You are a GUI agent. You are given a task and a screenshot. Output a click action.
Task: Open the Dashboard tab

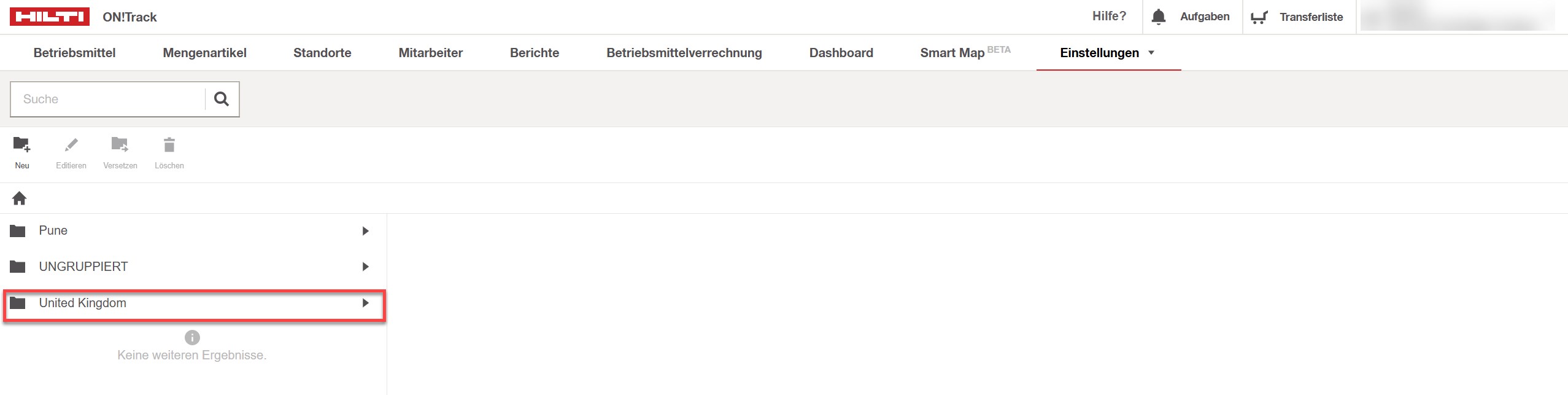click(841, 53)
